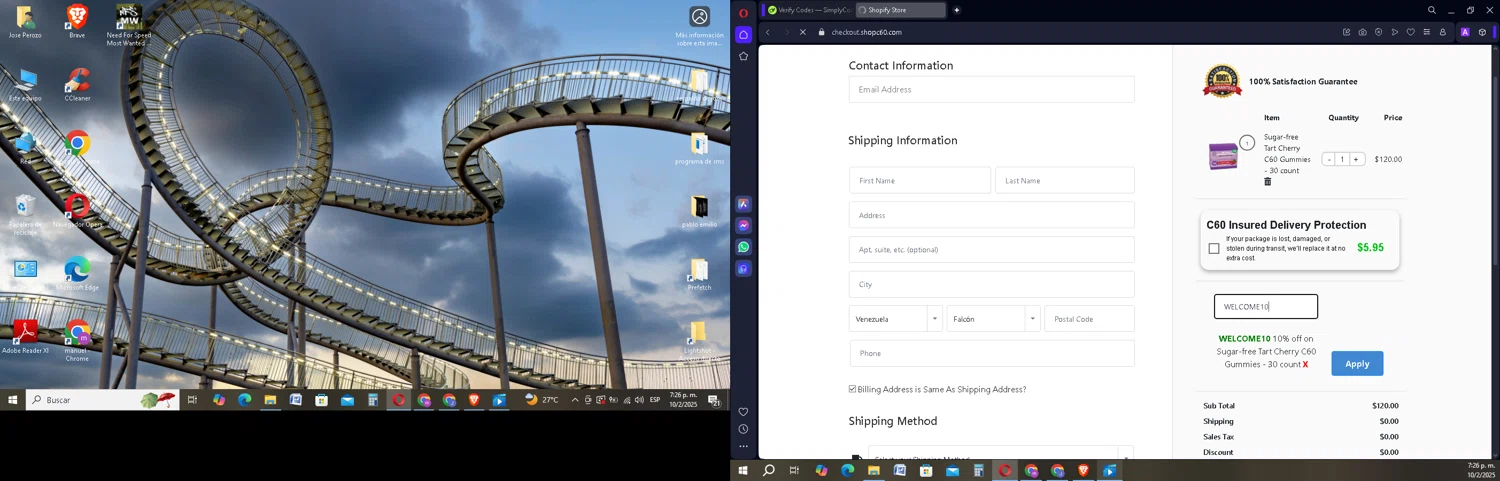Open the 27°C weather widget on taskbar
This screenshot has width=1500, height=481.
tap(542, 400)
